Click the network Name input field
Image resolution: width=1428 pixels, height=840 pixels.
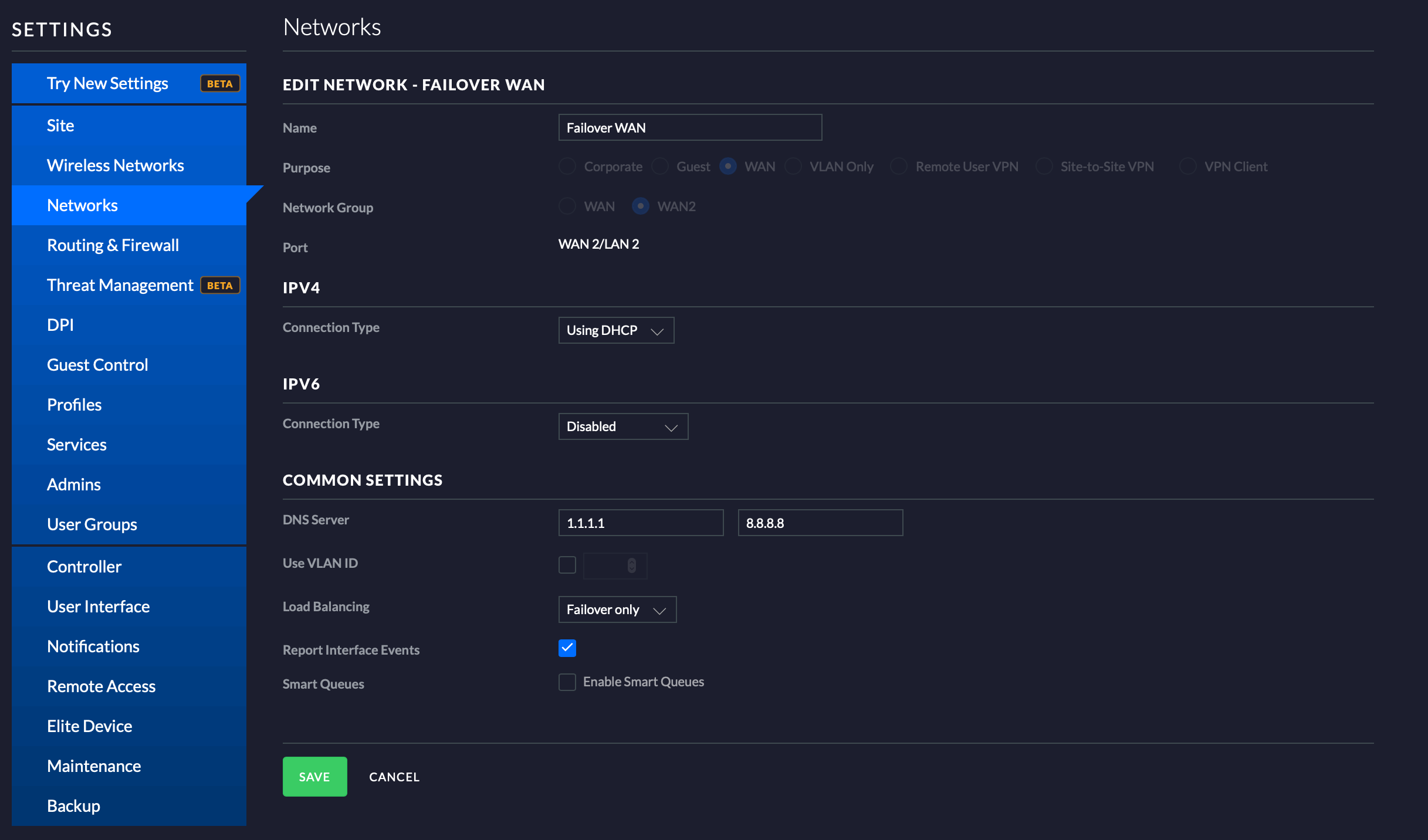coord(690,128)
